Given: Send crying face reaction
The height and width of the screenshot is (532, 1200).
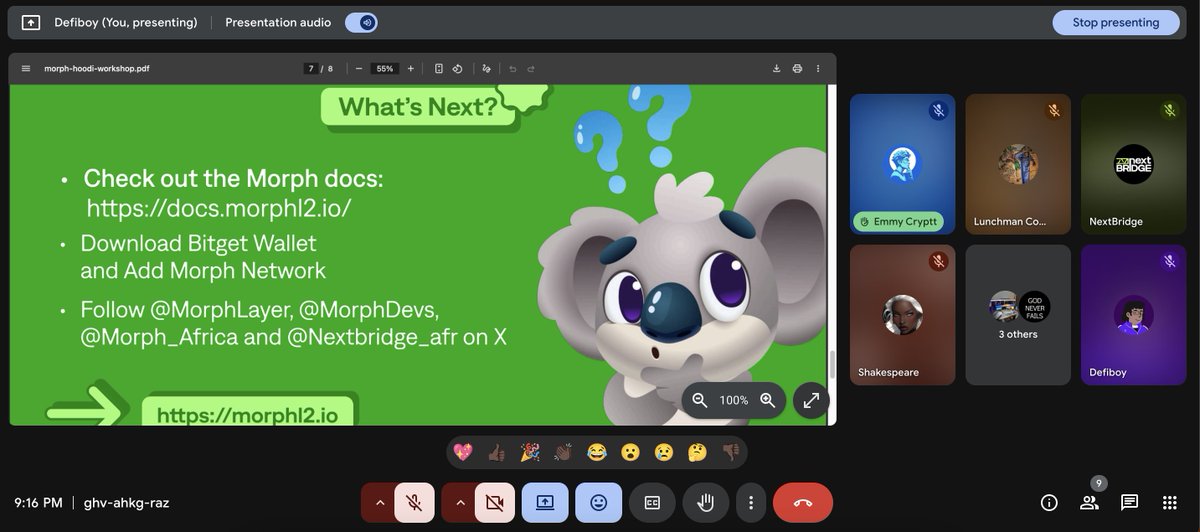Looking at the screenshot, I should pos(664,452).
